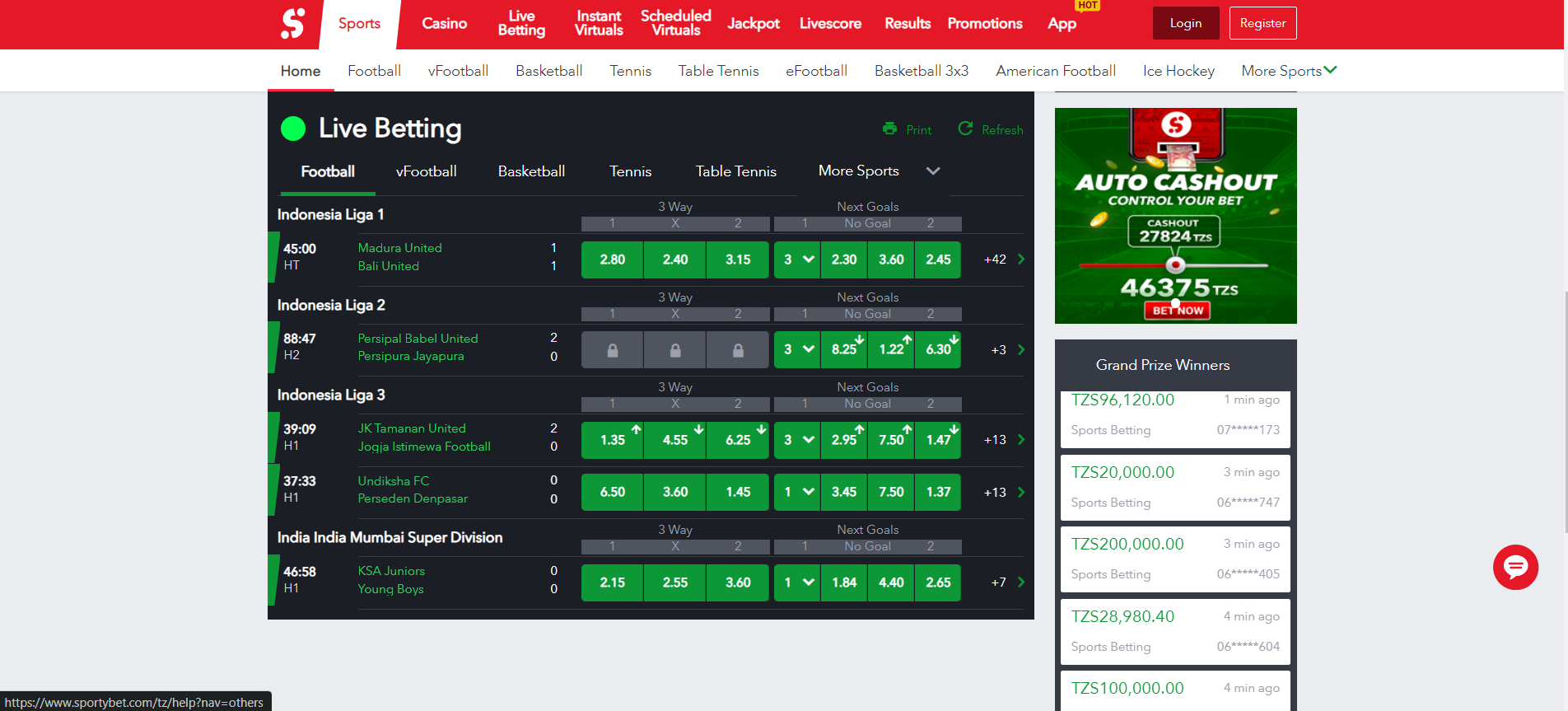Select Home in the sports sub-navigation
This screenshot has height=711, width=1568.
301,71
